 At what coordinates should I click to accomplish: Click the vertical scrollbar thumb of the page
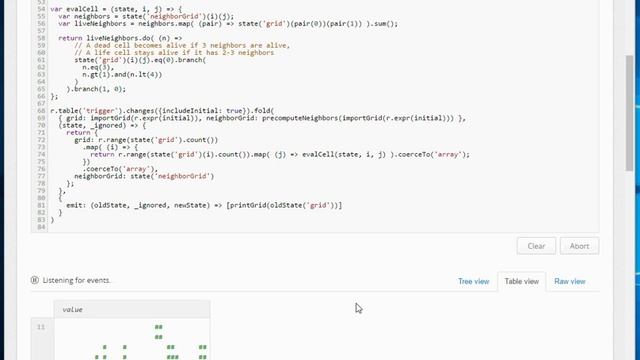tap(629, 113)
